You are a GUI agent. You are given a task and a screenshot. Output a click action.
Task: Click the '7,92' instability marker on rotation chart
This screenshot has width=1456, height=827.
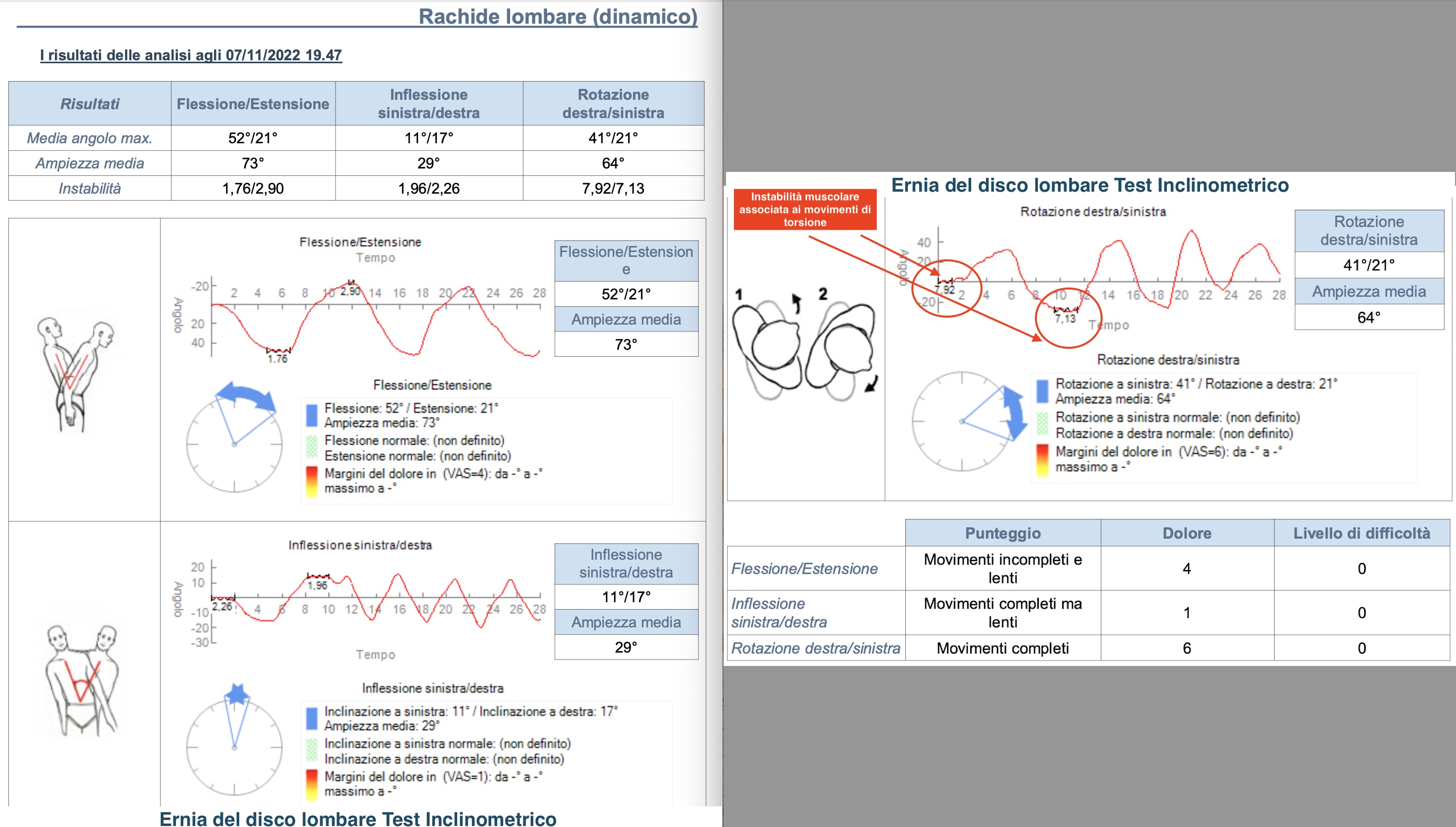[x=945, y=289]
